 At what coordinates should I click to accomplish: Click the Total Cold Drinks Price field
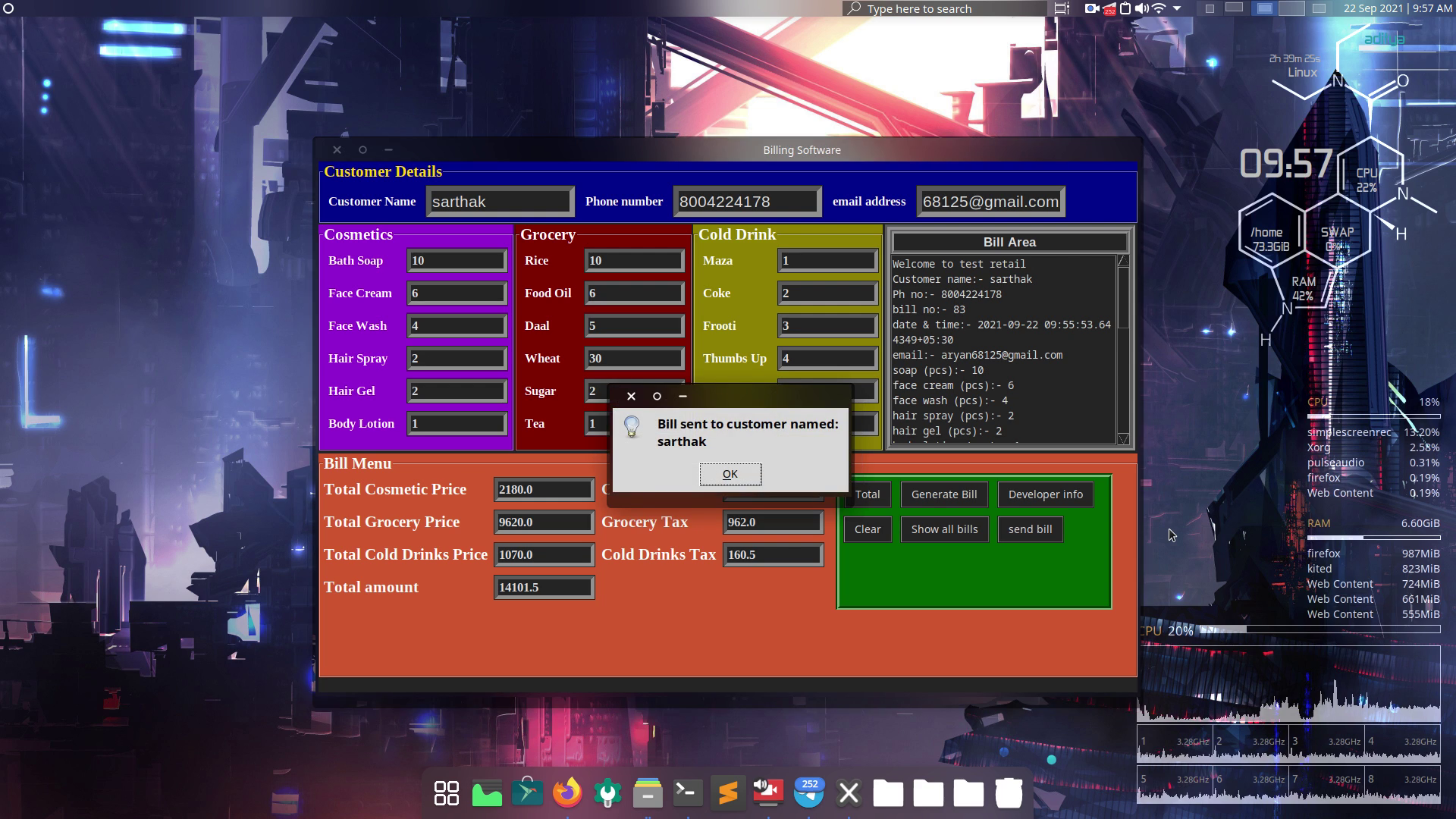[x=544, y=555]
